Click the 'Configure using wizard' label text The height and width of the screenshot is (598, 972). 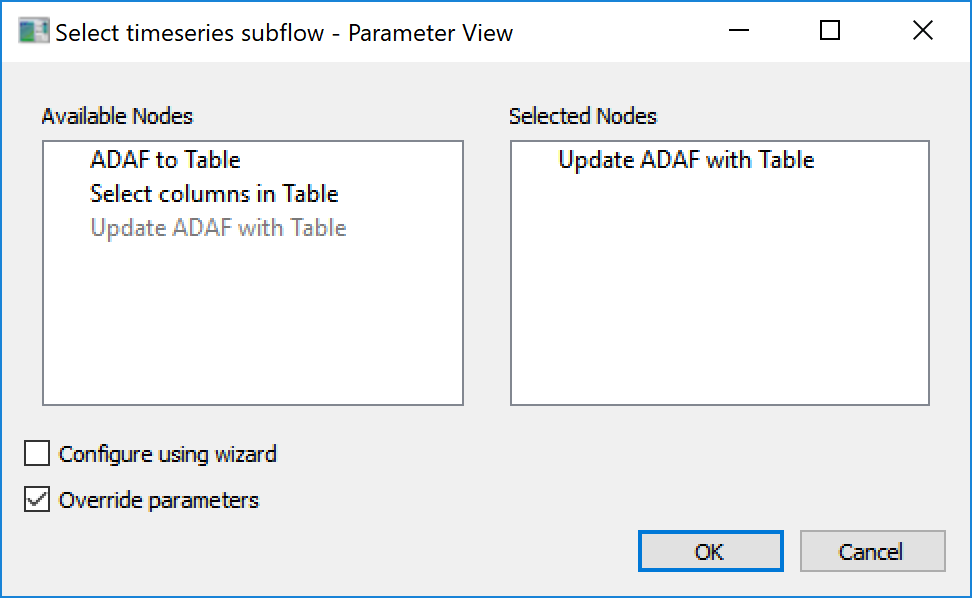[x=167, y=454]
